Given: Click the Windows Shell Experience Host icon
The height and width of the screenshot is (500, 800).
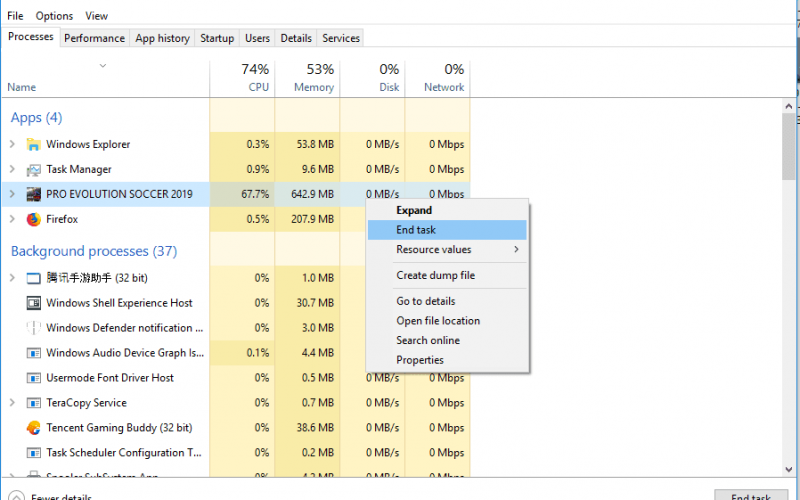Looking at the screenshot, I should pyautogui.click(x=33, y=303).
